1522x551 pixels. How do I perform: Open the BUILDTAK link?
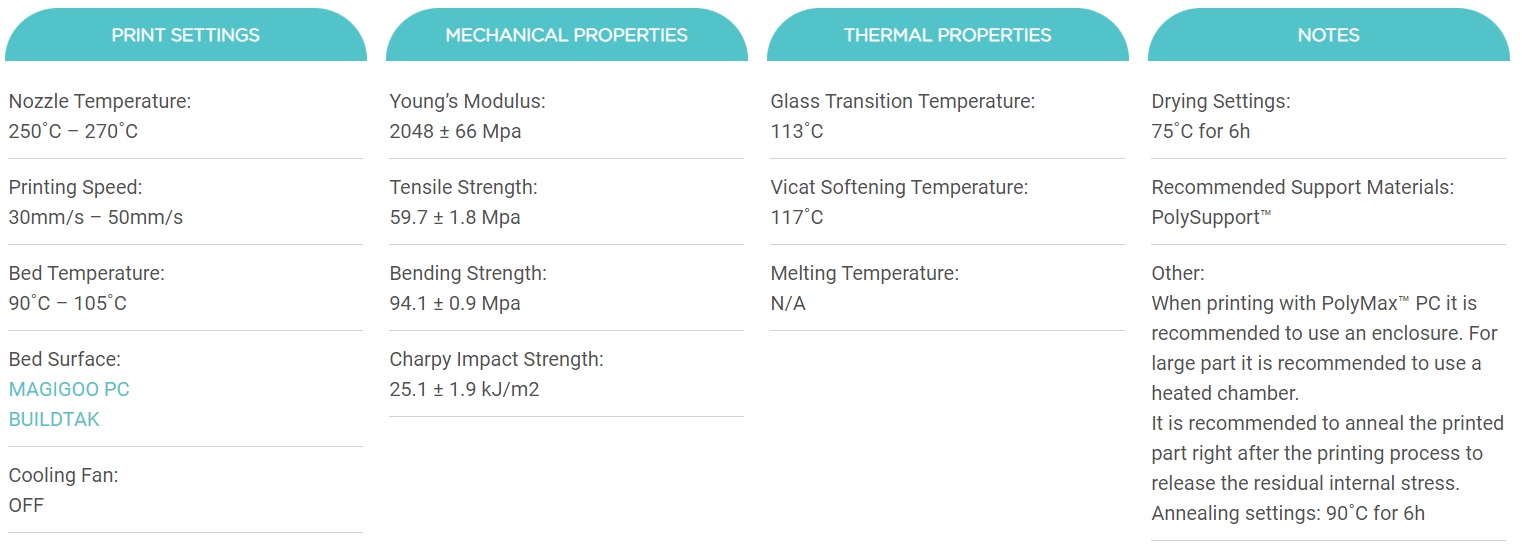click(54, 419)
